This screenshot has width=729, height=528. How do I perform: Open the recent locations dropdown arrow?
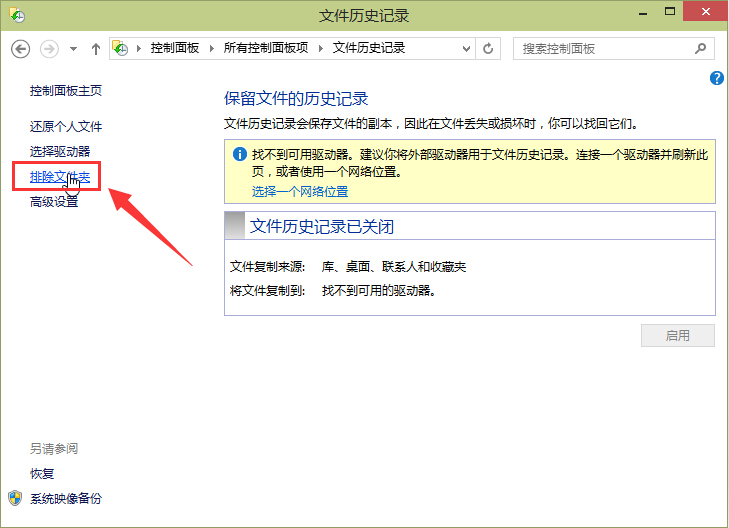73,48
